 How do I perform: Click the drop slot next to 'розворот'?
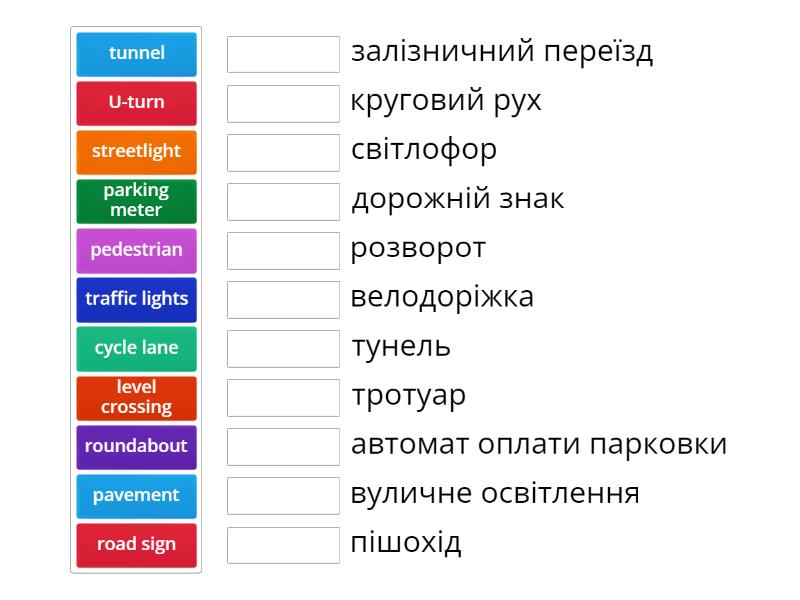point(283,250)
